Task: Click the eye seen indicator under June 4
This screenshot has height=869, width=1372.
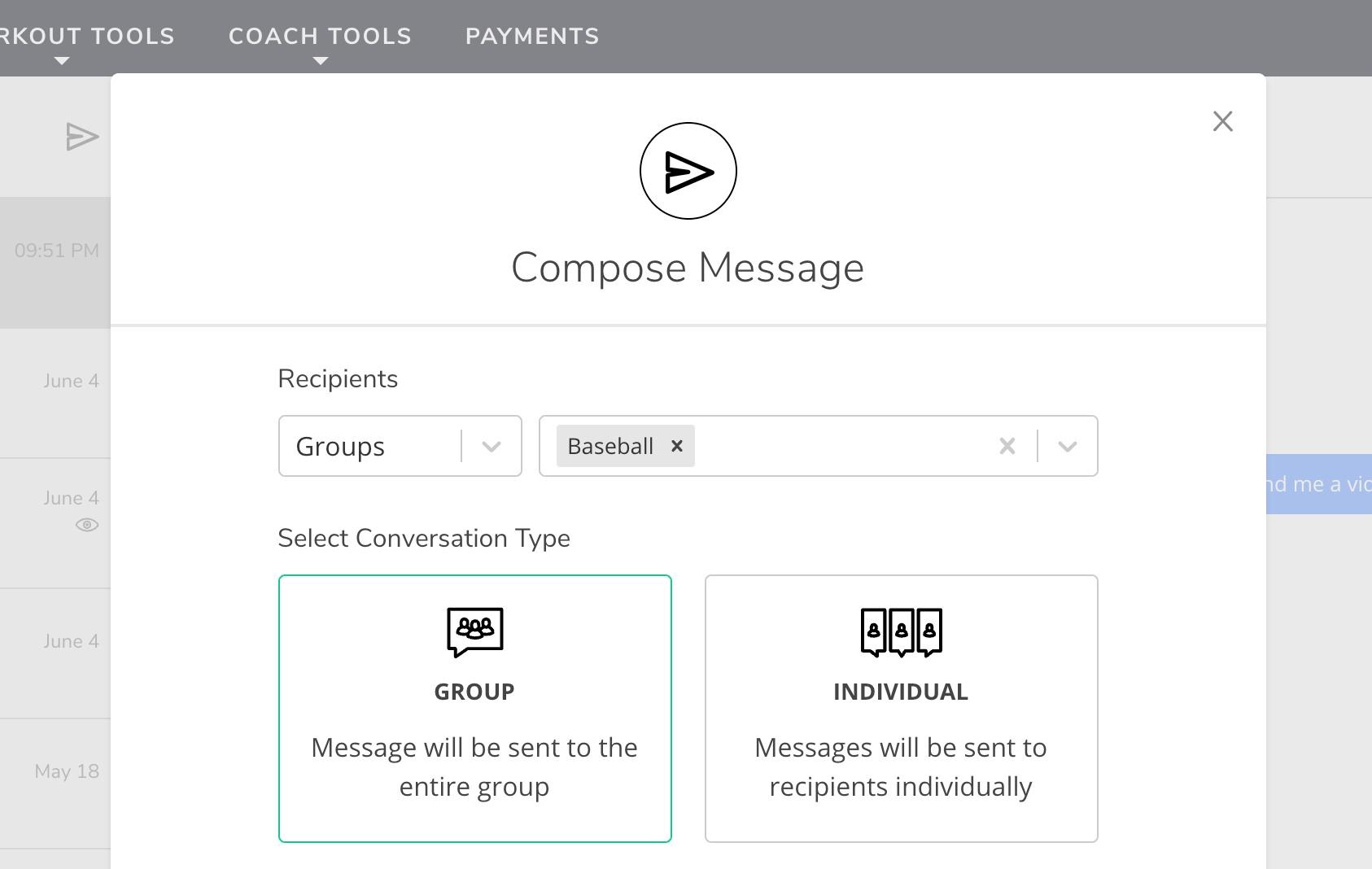Action: [x=87, y=525]
